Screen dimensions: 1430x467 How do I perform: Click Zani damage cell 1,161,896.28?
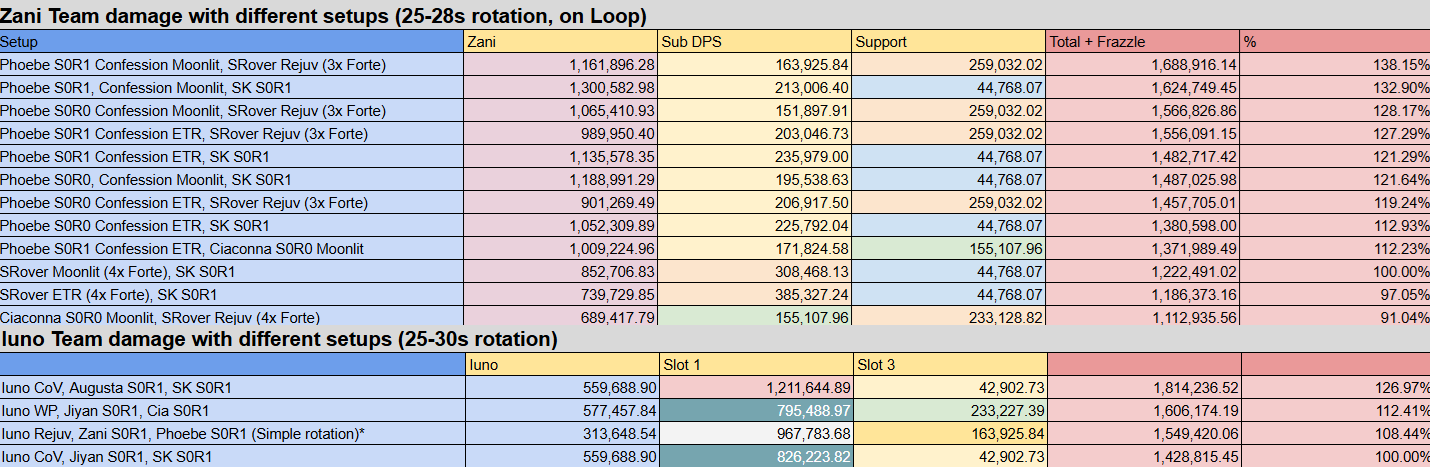[561, 65]
